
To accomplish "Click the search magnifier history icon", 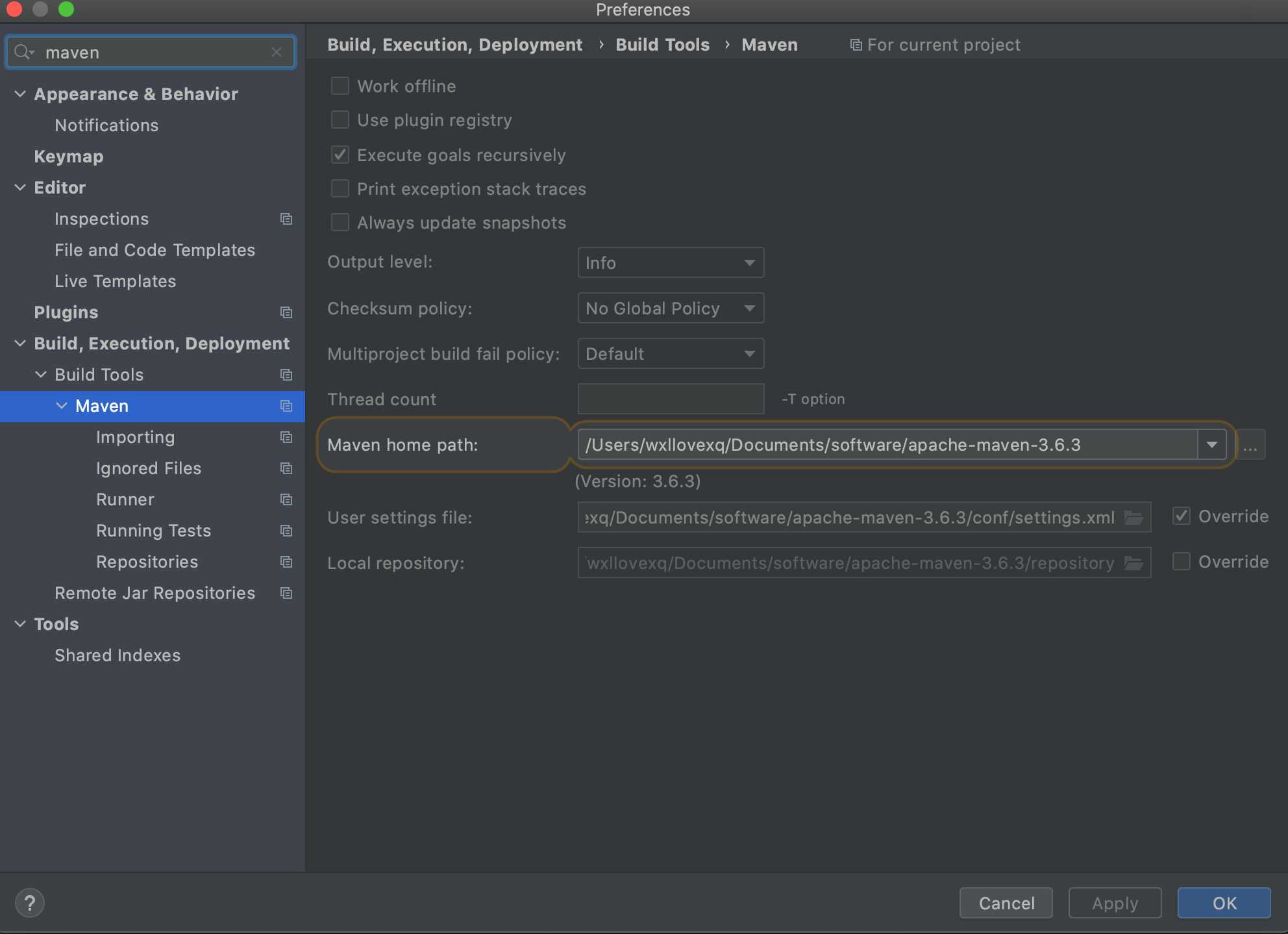I will pos(24,52).
